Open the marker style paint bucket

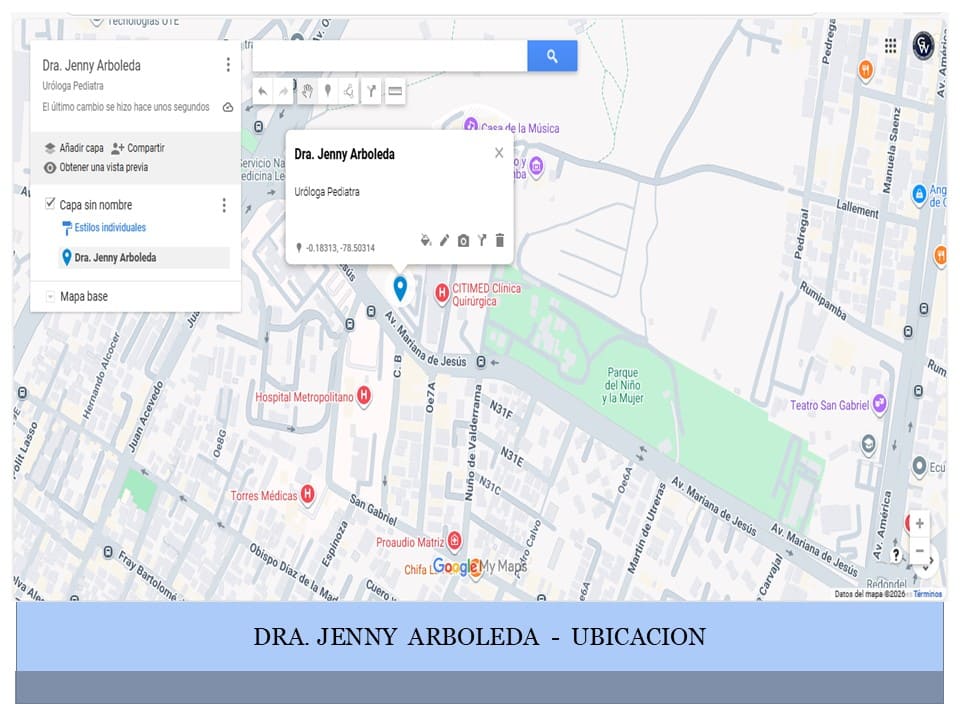[x=426, y=240]
